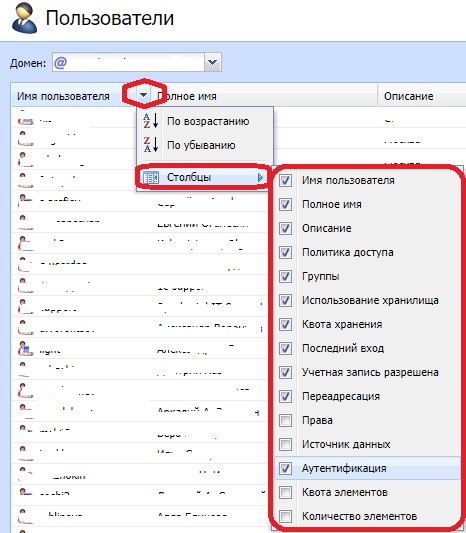Choose По возрастанию sort option
This screenshot has height=533, width=466.
click(x=208, y=121)
